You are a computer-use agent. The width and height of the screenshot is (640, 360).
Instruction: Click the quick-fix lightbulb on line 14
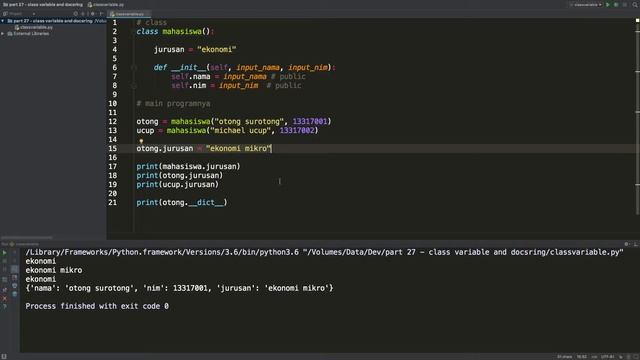tap(141, 141)
